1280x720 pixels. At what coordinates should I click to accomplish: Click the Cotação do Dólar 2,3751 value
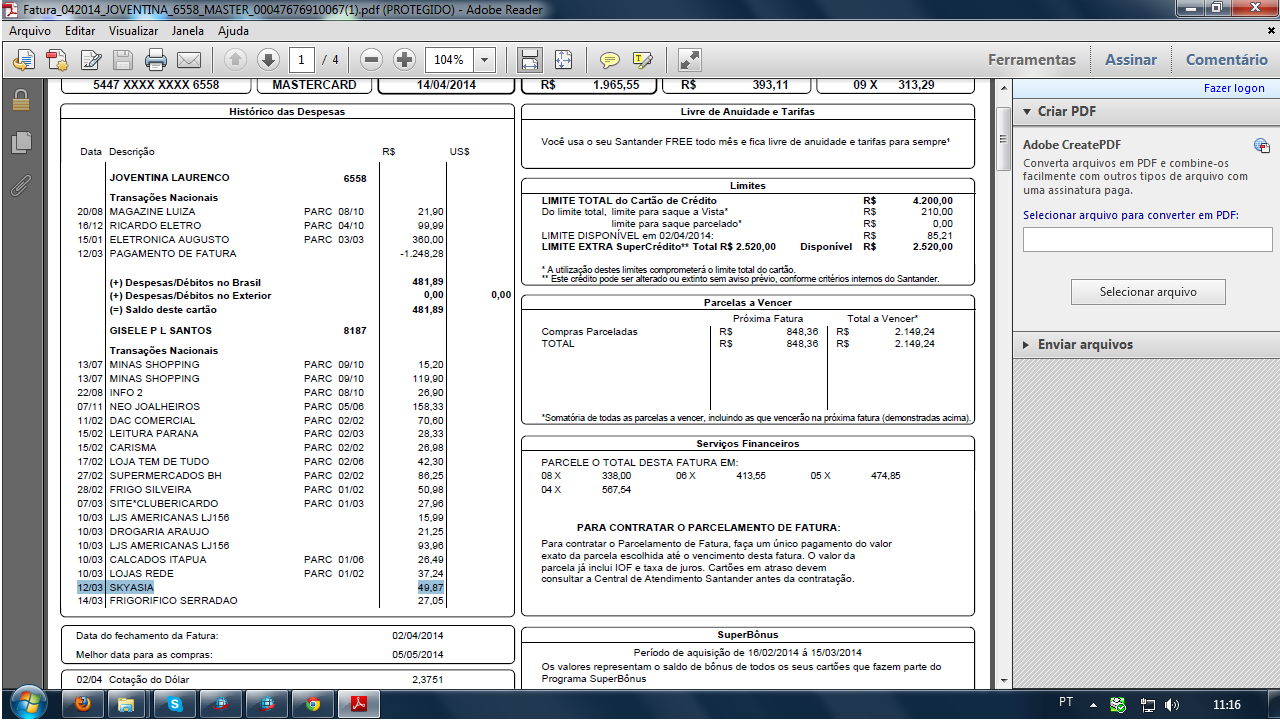427,680
